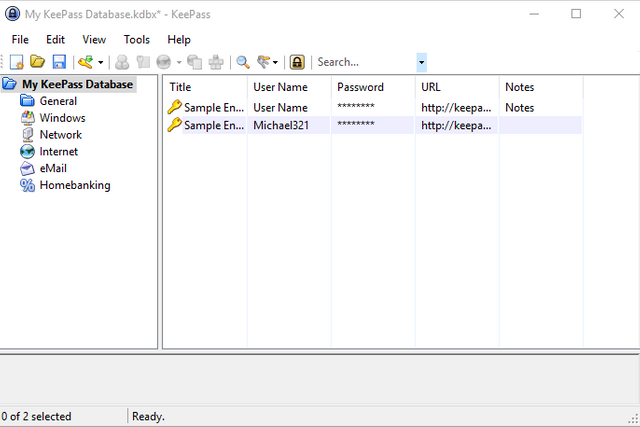Select the first Sample Entry row title
640x427 pixels.
pyautogui.click(x=214, y=107)
